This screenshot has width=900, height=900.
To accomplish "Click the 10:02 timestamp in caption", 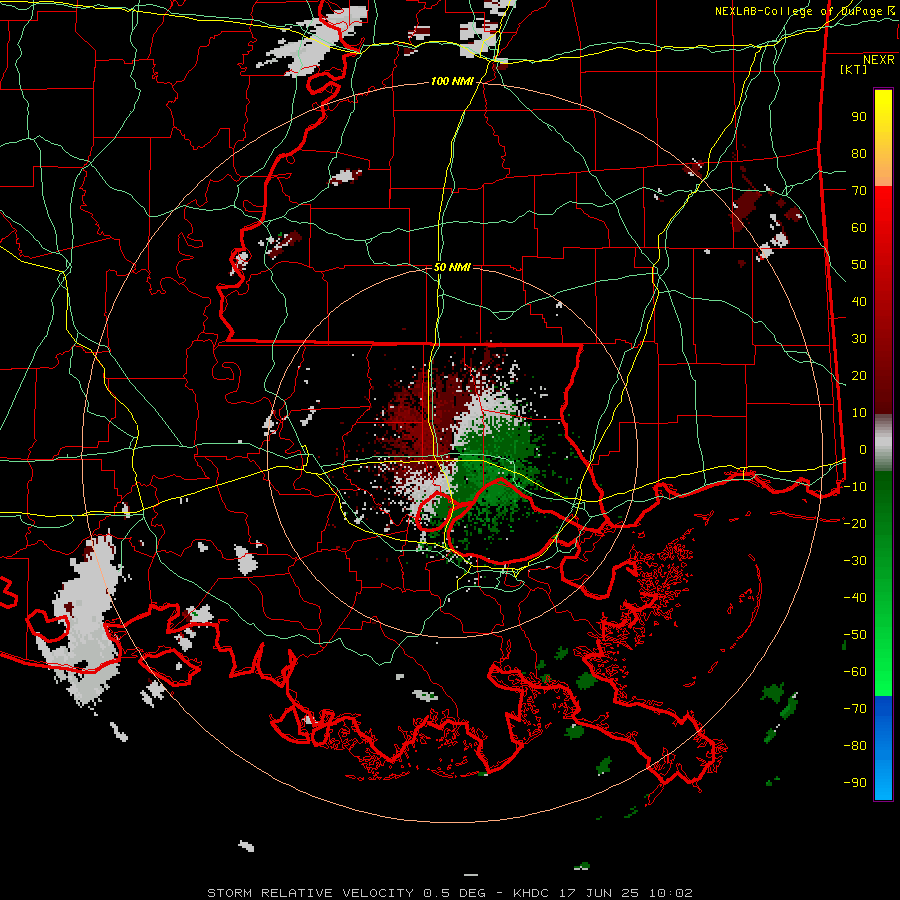I will [670, 893].
